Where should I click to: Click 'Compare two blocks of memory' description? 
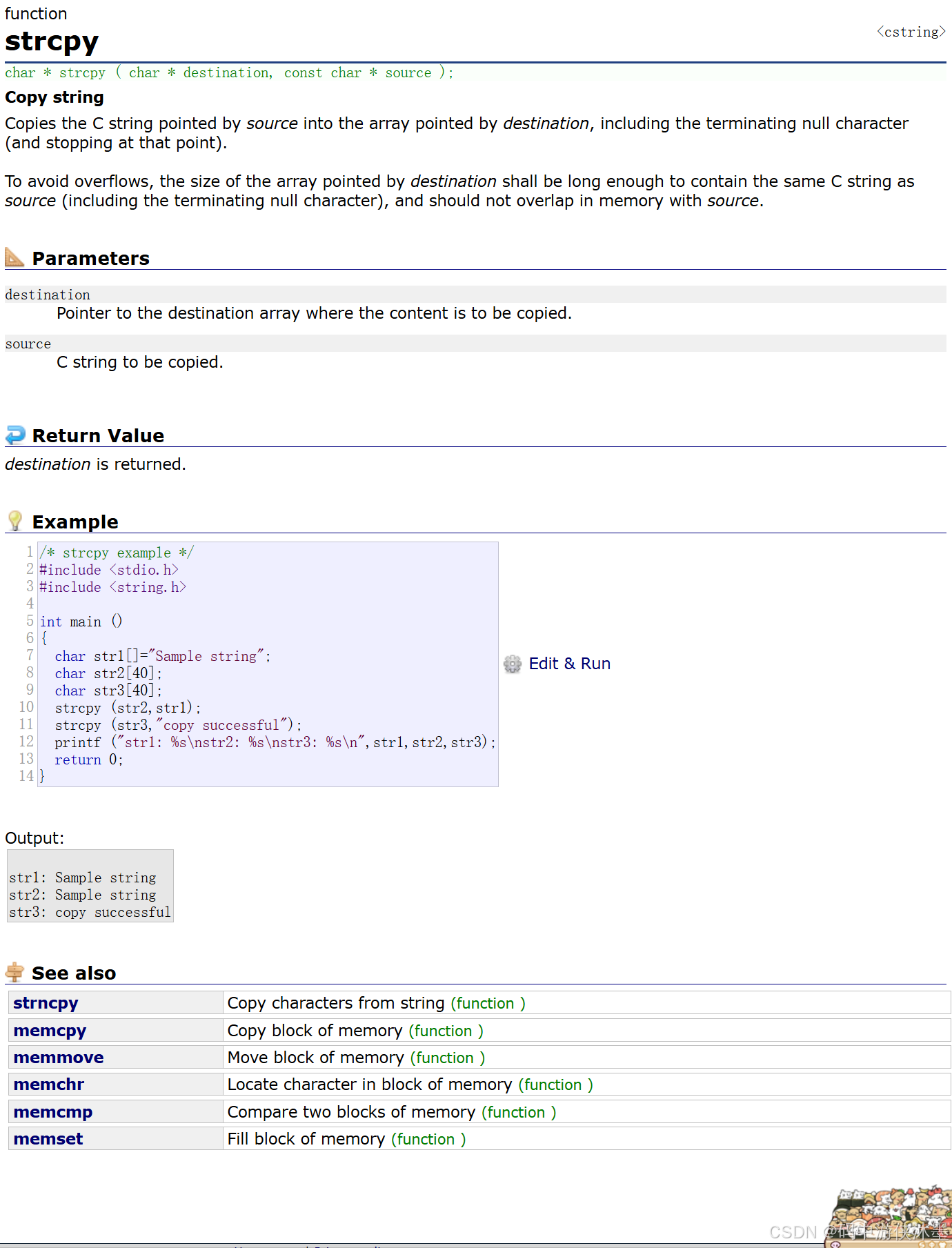(x=352, y=1112)
